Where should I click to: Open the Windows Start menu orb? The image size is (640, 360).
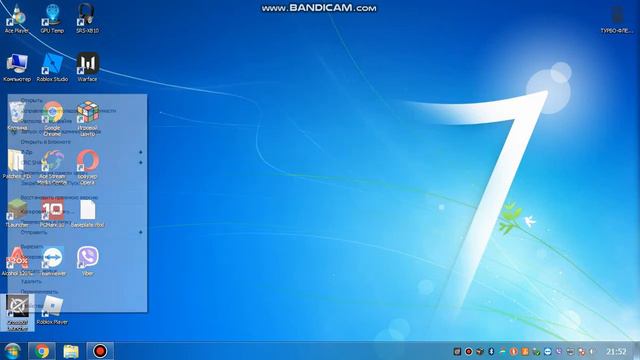click(12, 351)
